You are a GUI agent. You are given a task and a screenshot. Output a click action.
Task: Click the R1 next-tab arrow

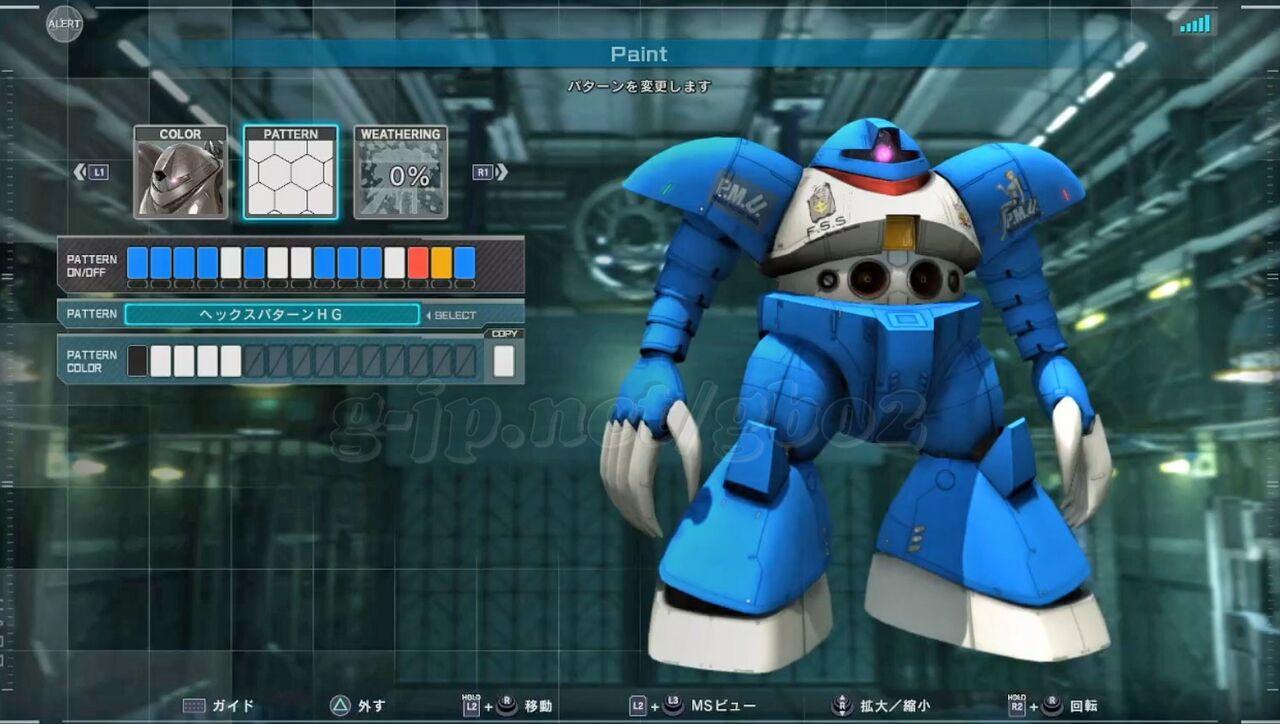tap(490, 172)
